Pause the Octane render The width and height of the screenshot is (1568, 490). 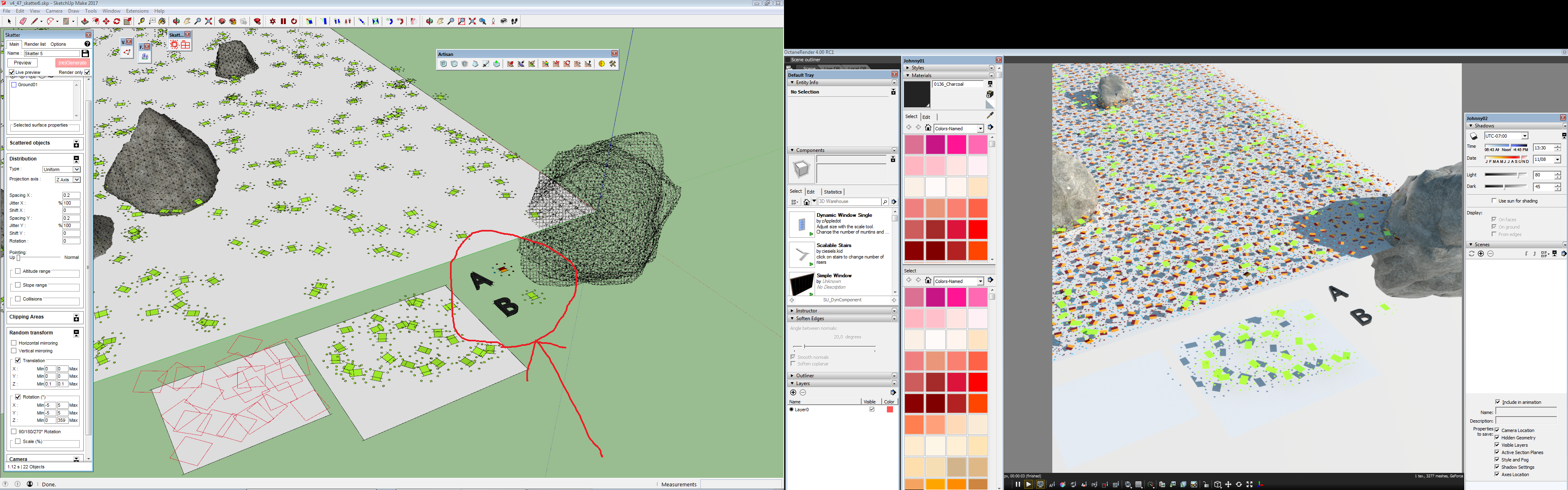coord(1017,485)
